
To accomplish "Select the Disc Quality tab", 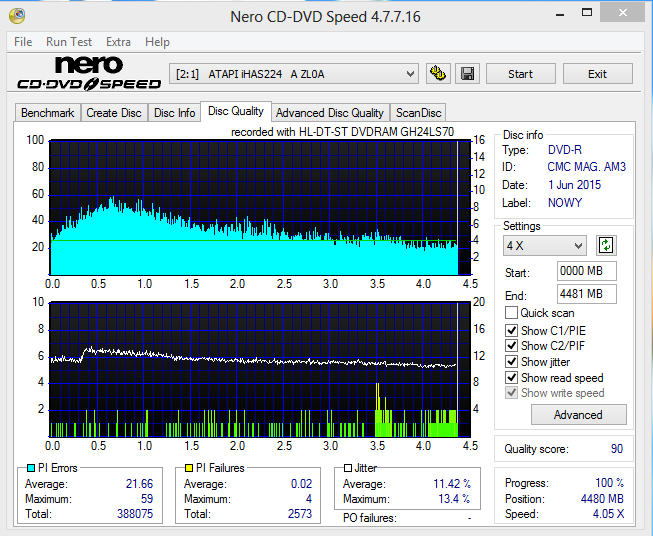I will click(x=236, y=111).
